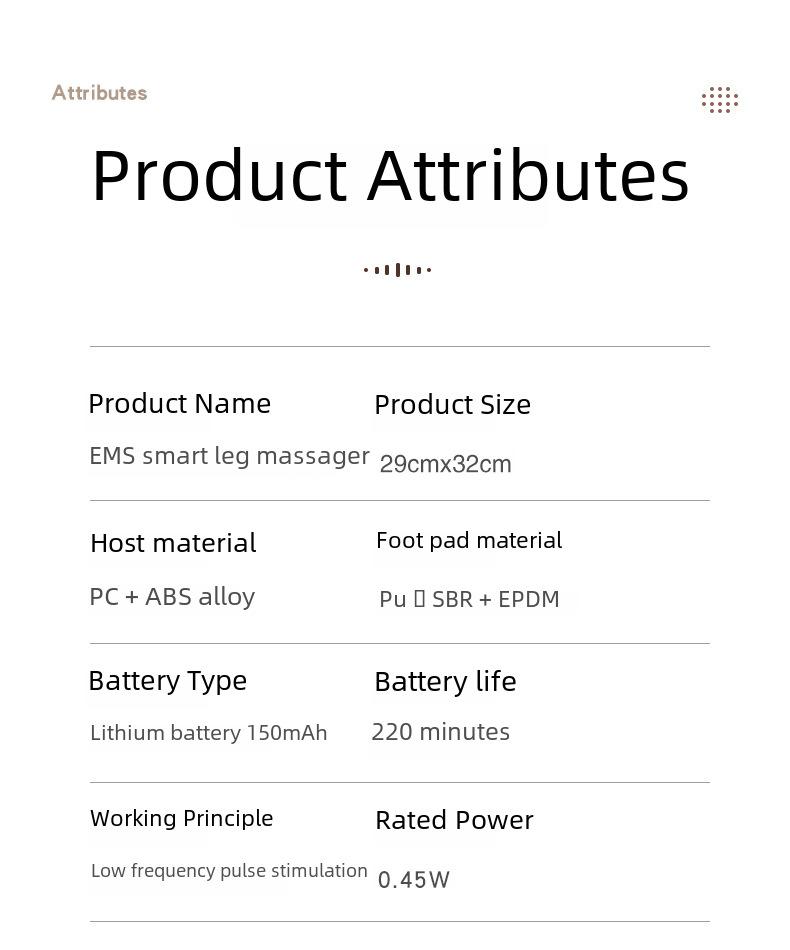Select the "Battery Type" label
The image size is (790, 950).
tap(168, 681)
